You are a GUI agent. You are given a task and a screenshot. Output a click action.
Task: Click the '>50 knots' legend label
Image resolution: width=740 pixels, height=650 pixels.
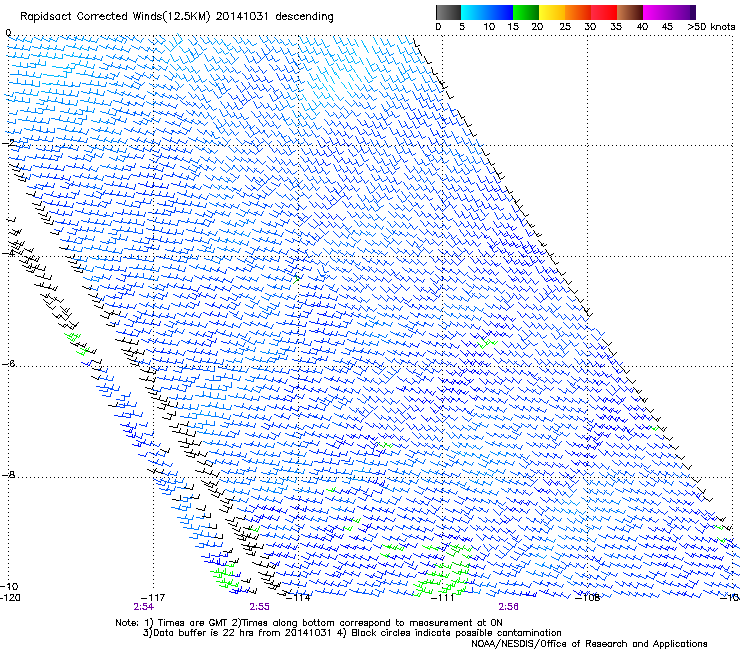click(x=711, y=27)
